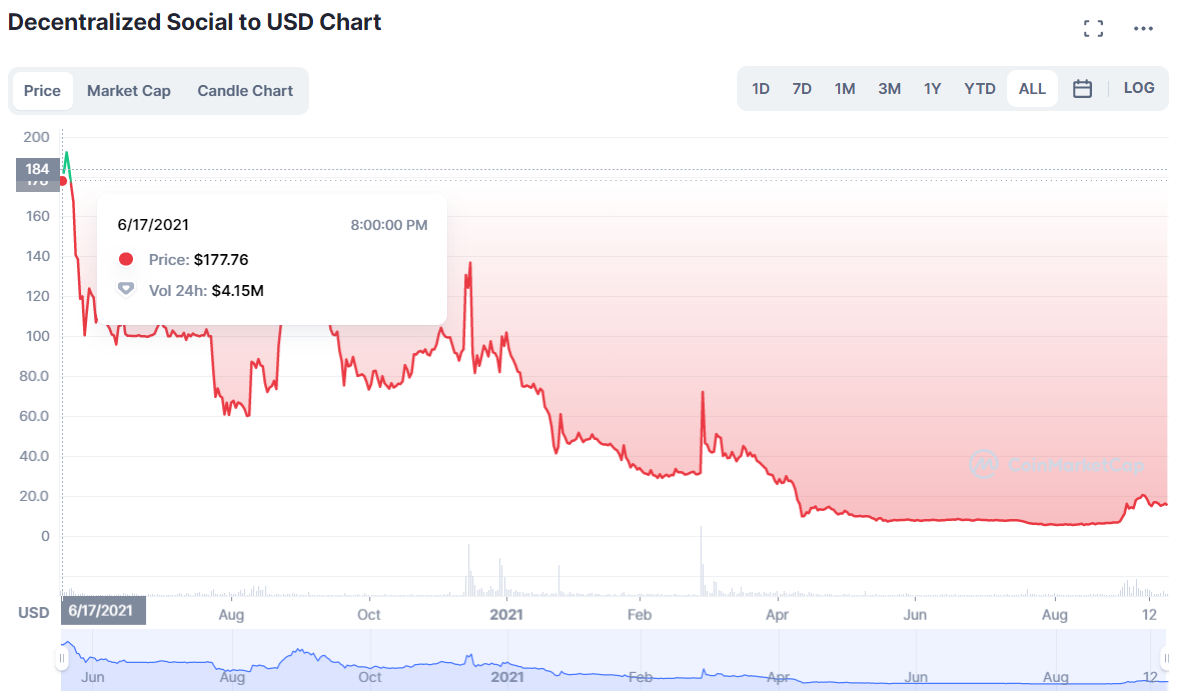Open the three-dot more options menu
The image size is (1183, 697).
(1143, 29)
